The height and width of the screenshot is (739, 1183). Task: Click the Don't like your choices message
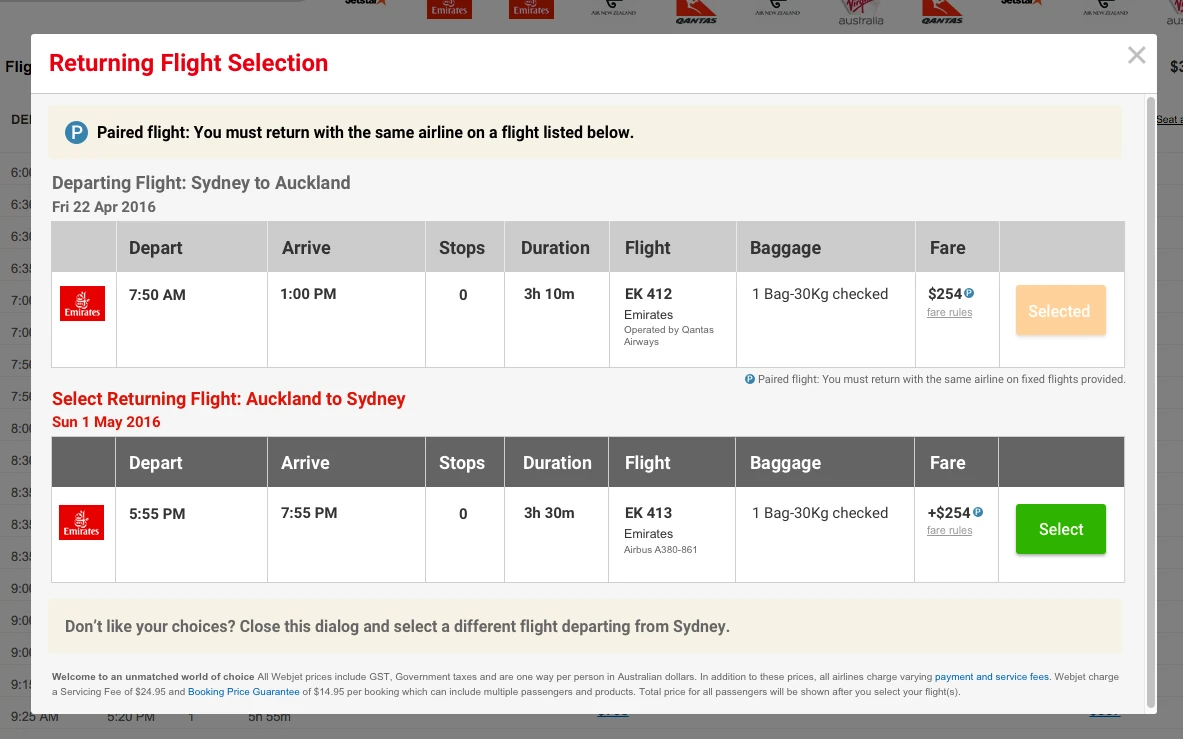coord(397,627)
